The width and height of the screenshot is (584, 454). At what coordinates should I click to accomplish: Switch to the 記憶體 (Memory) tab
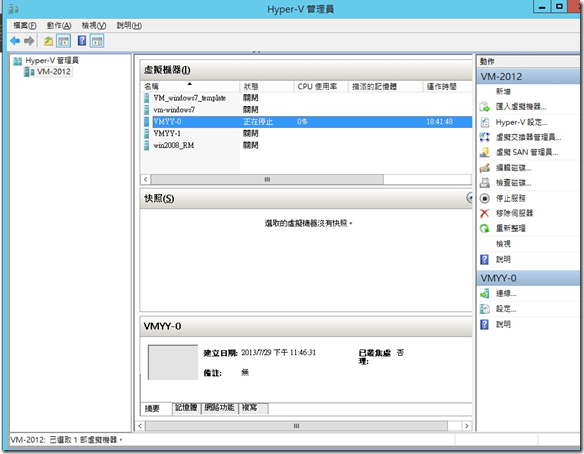[186, 408]
